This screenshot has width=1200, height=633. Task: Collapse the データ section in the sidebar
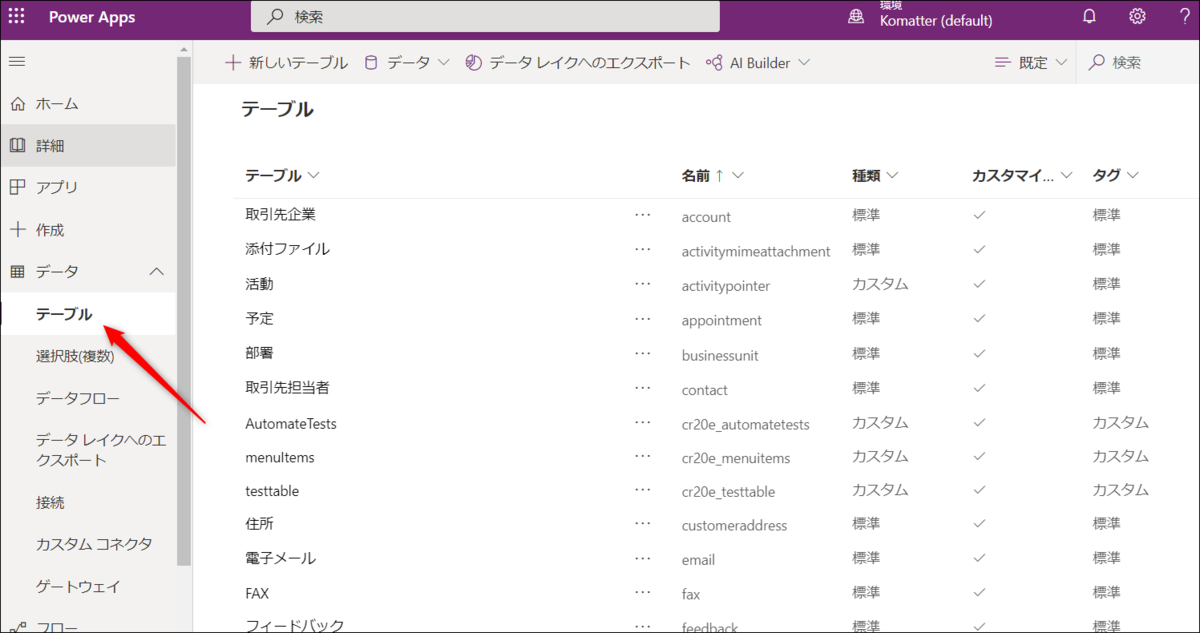tap(155, 270)
